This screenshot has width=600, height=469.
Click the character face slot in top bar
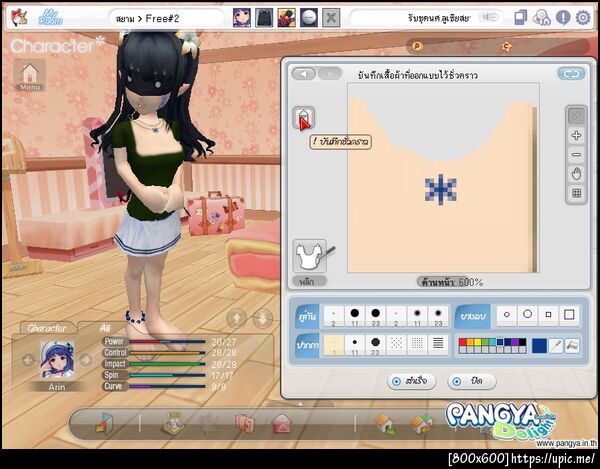242,18
